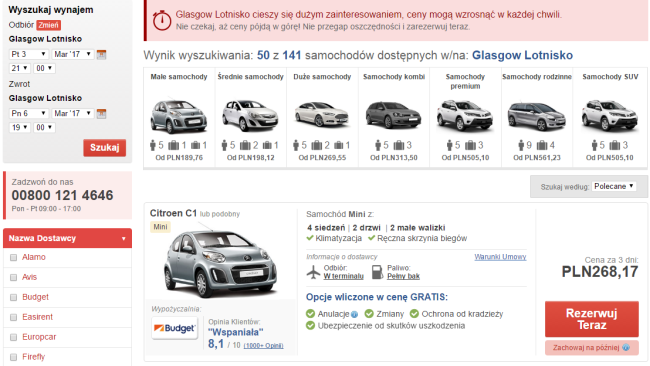This screenshot has width=650, height=366.
Task: Click the Rezerwuj Teraz button
Action: pyautogui.click(x=592, y=319)
